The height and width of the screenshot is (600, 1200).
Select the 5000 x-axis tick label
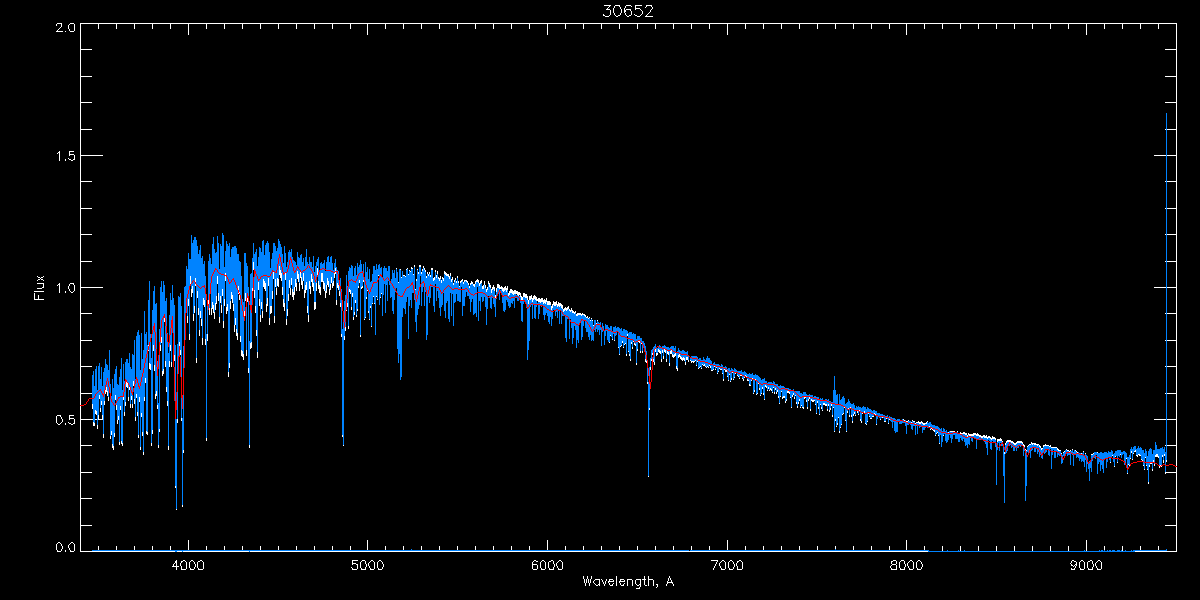click(x=367, y=564)
